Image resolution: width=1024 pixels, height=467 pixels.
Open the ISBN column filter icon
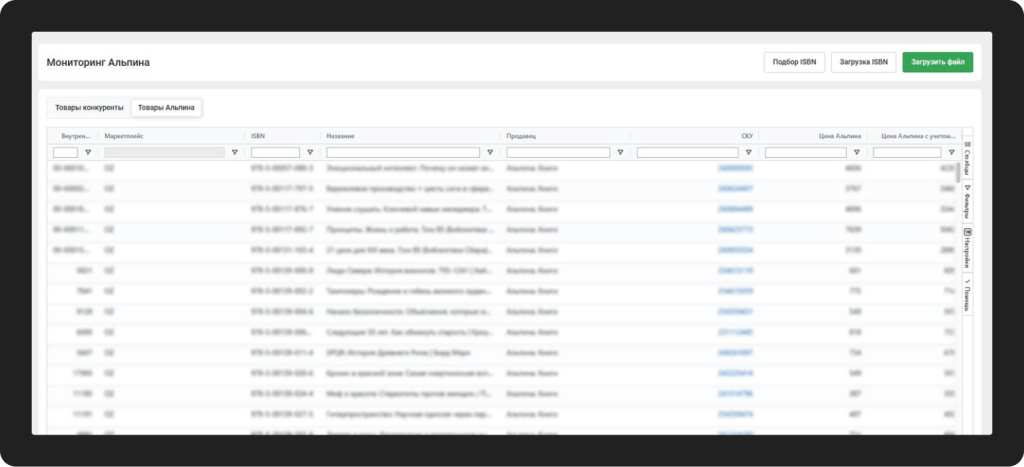309,153
